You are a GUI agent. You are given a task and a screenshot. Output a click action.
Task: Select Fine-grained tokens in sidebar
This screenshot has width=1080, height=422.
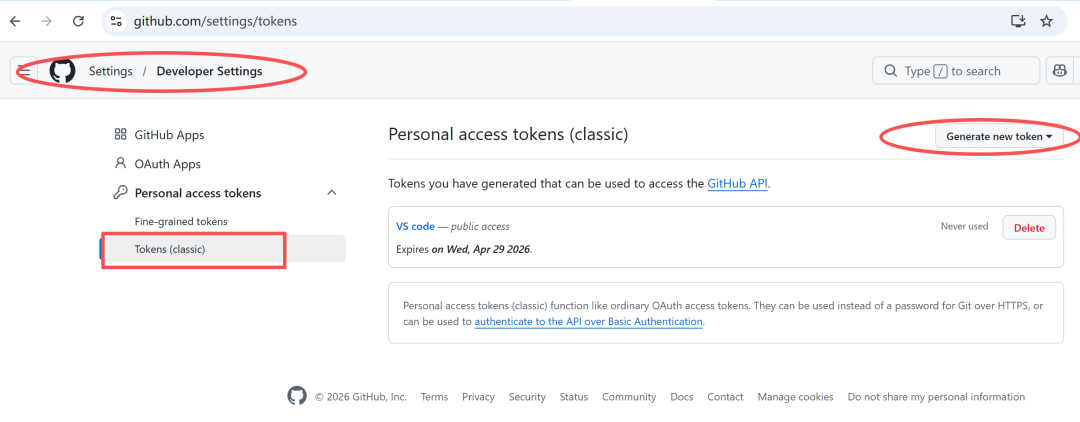(x=181, y=221)
